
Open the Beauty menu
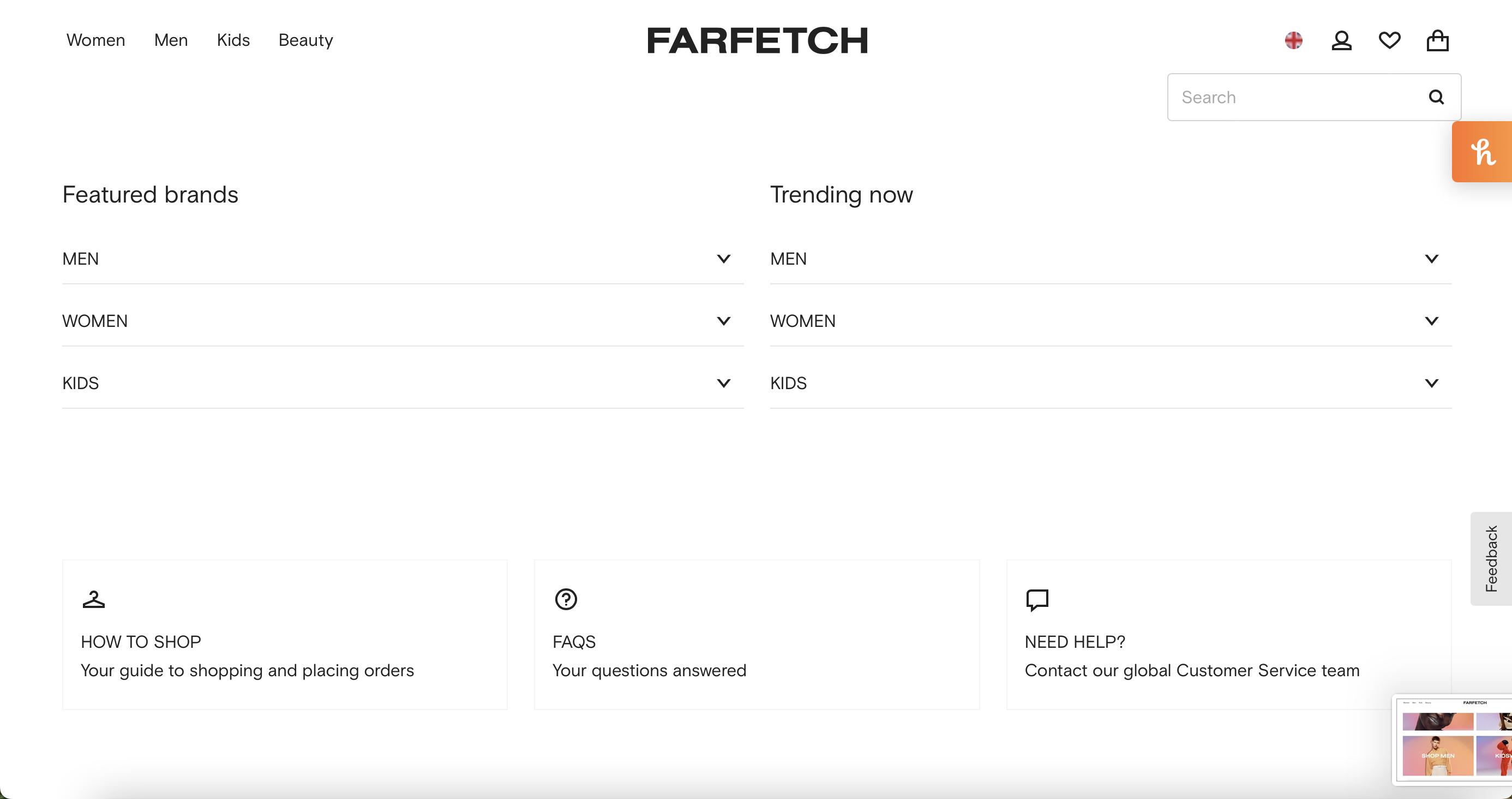(x=305, y=40)
